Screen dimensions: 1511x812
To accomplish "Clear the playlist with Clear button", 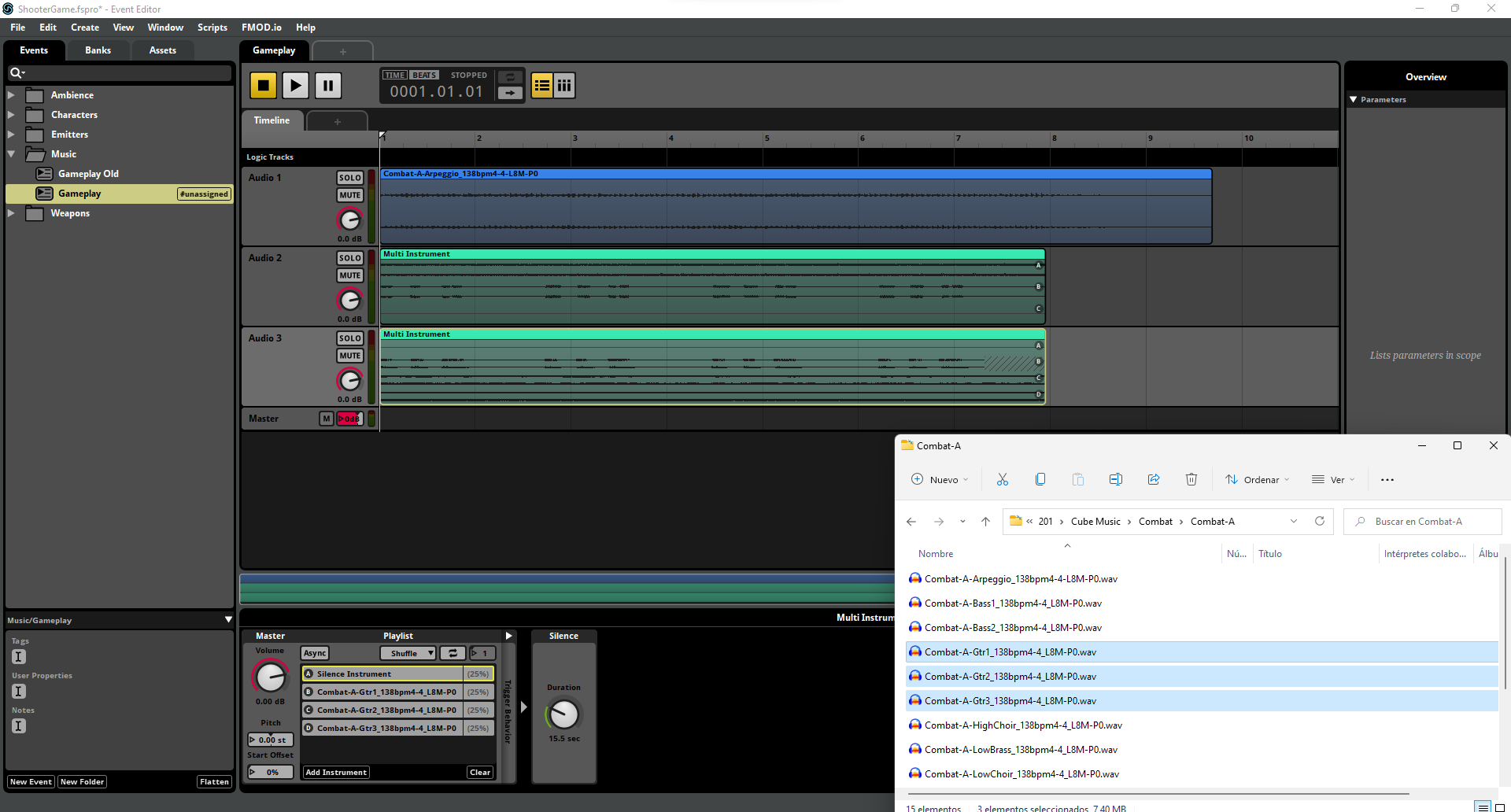I will point(480,773).
